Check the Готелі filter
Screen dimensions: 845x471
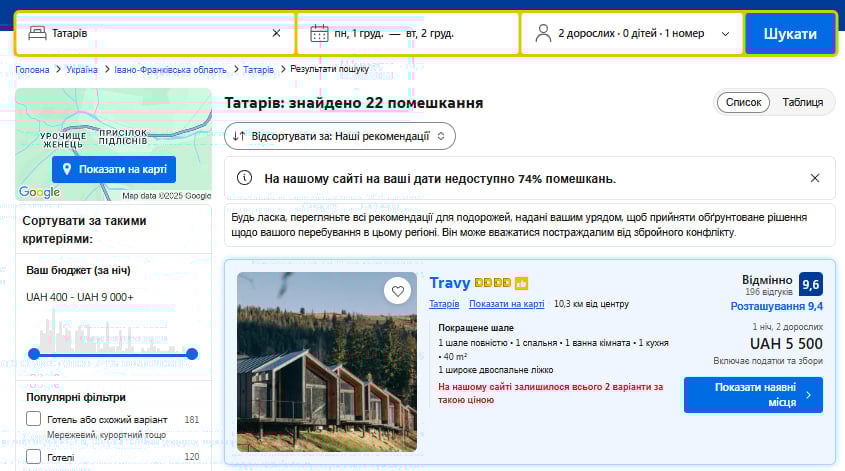33,456
